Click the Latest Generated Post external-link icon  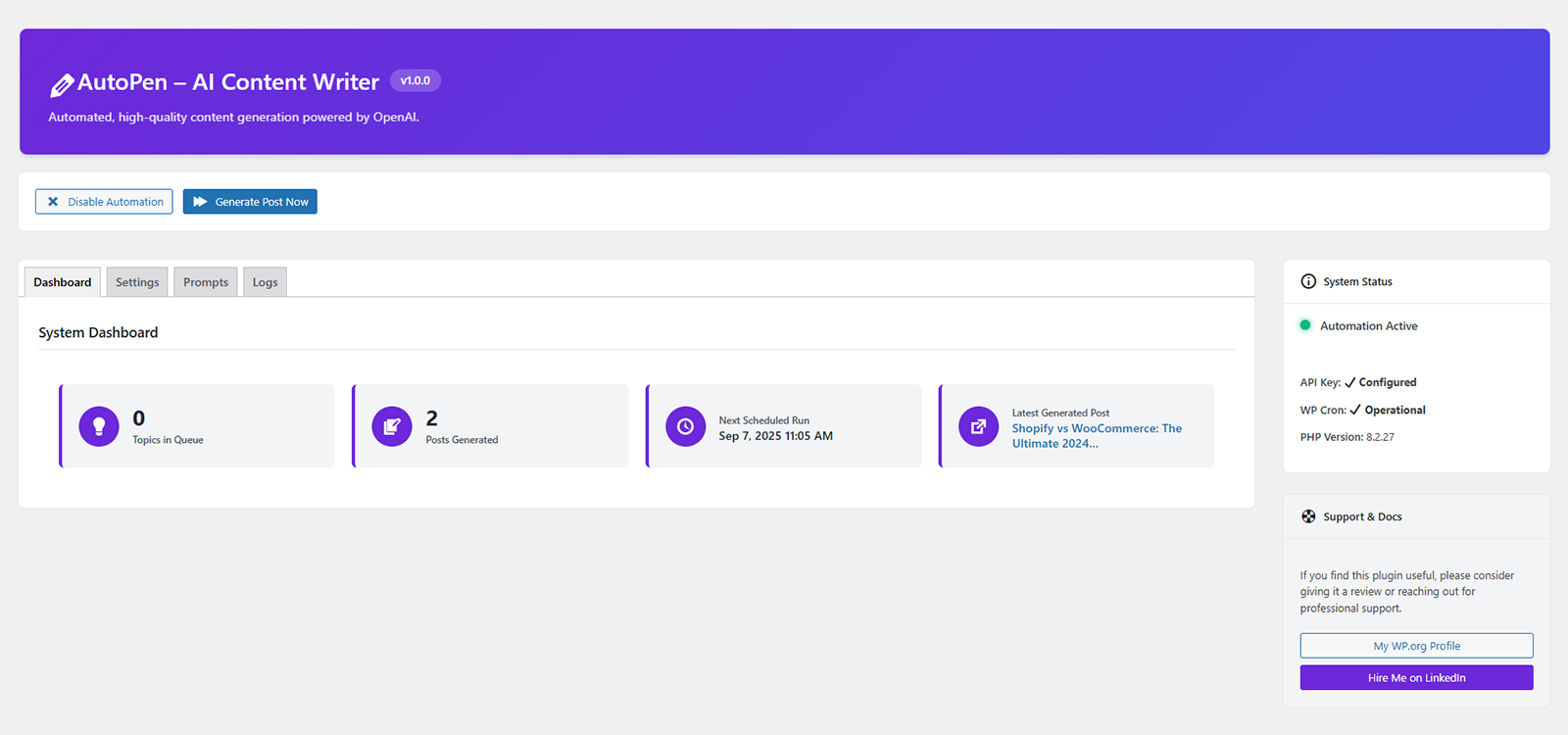[978, 426]
